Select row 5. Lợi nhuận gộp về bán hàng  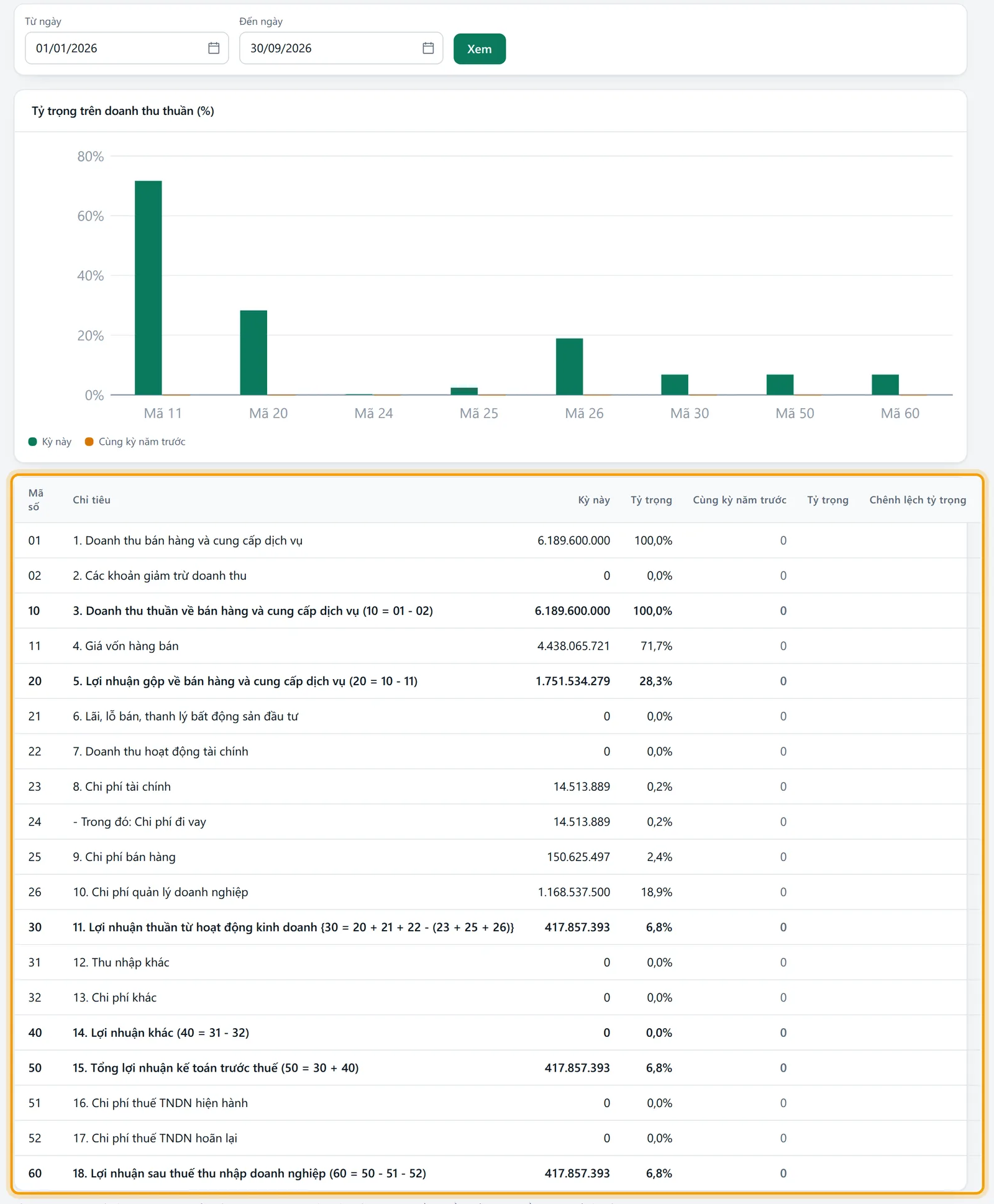pyautogui.click(x=491, y=682)
